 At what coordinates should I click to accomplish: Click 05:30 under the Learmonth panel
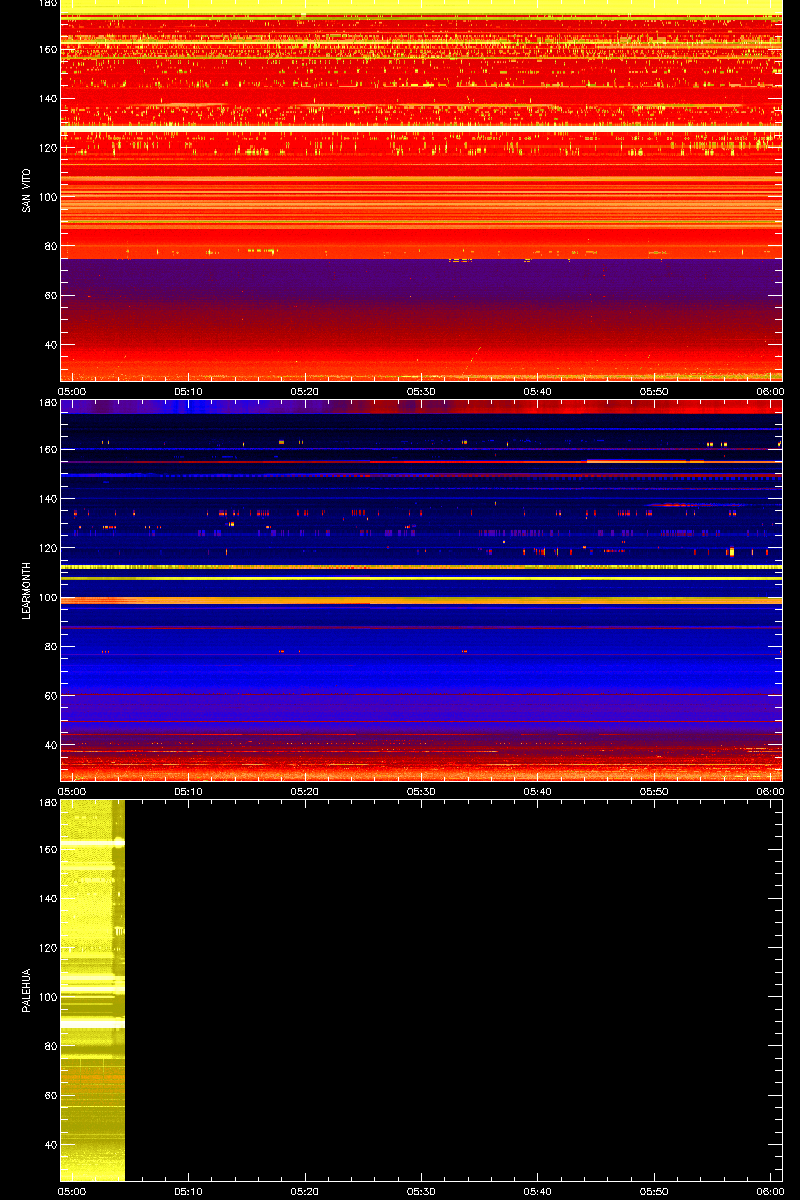421,791
